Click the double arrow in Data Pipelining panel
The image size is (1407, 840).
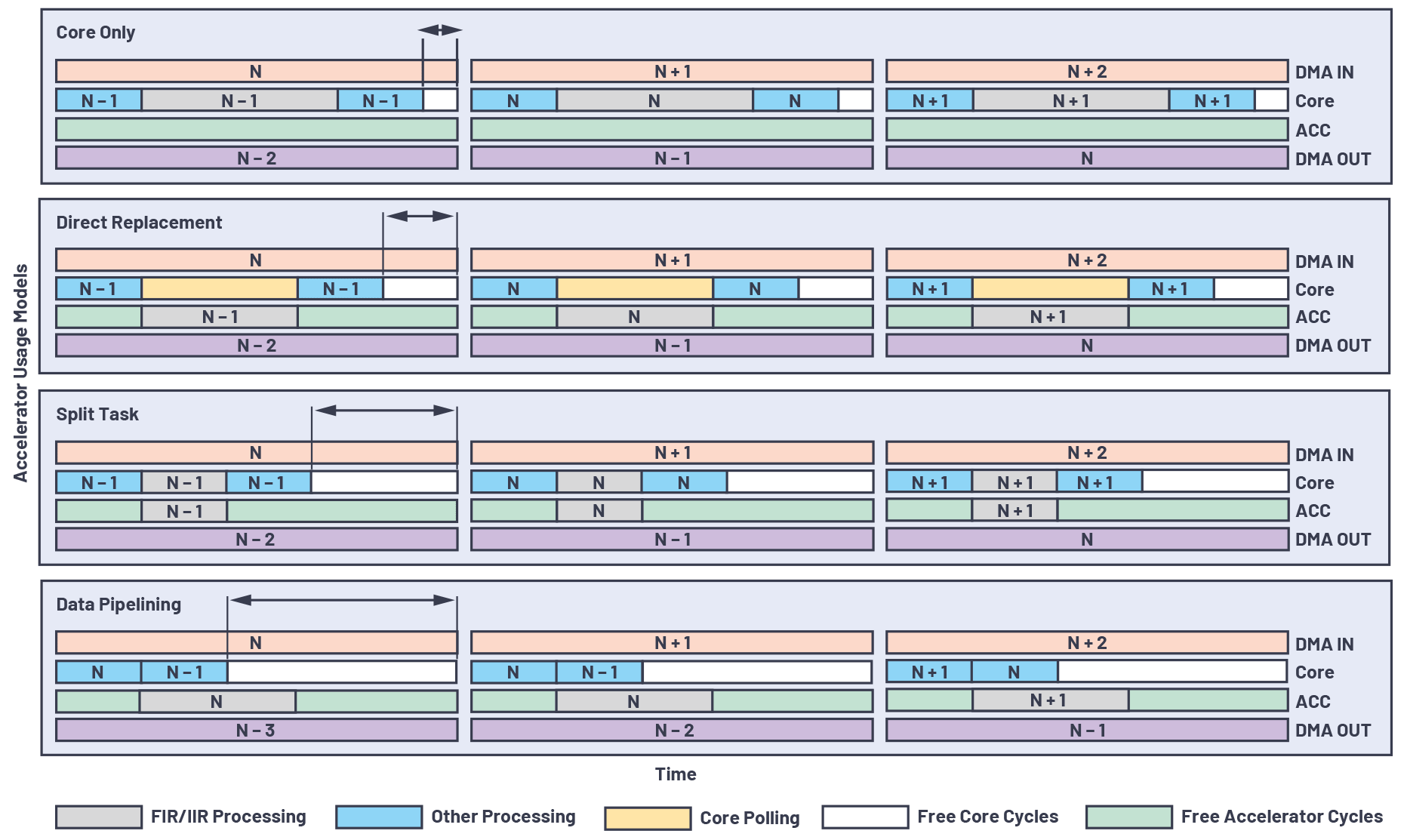pos(342,601)
